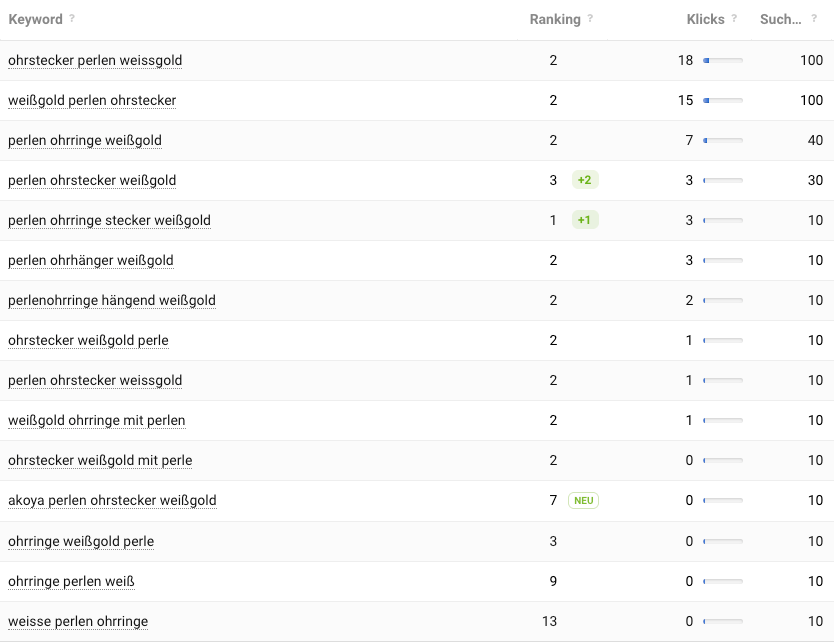The height and width of the screenshot is (642, 834).
Task: Open keyword ohrstecker perlen weissgold
Action: point(95,61)
